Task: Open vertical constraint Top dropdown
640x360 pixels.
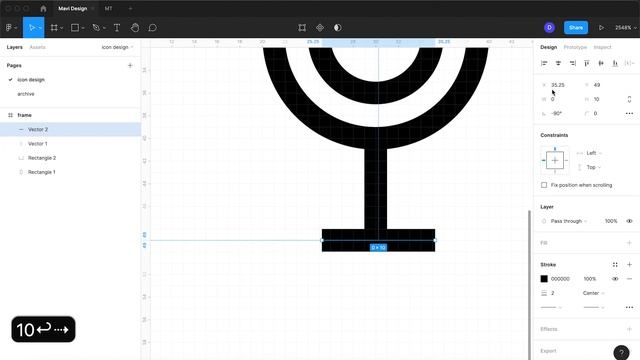Action: coord(594,167)
